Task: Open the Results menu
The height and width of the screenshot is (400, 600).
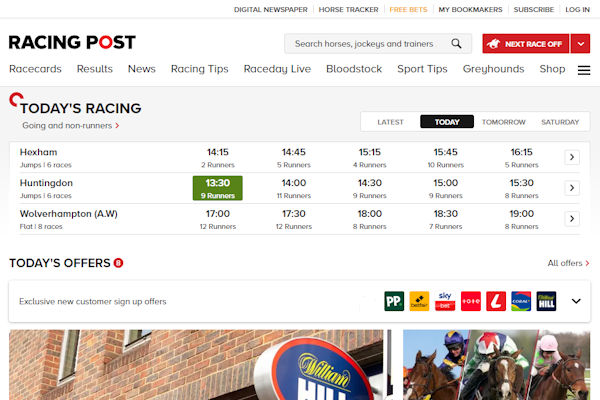Action: (95, 69)
